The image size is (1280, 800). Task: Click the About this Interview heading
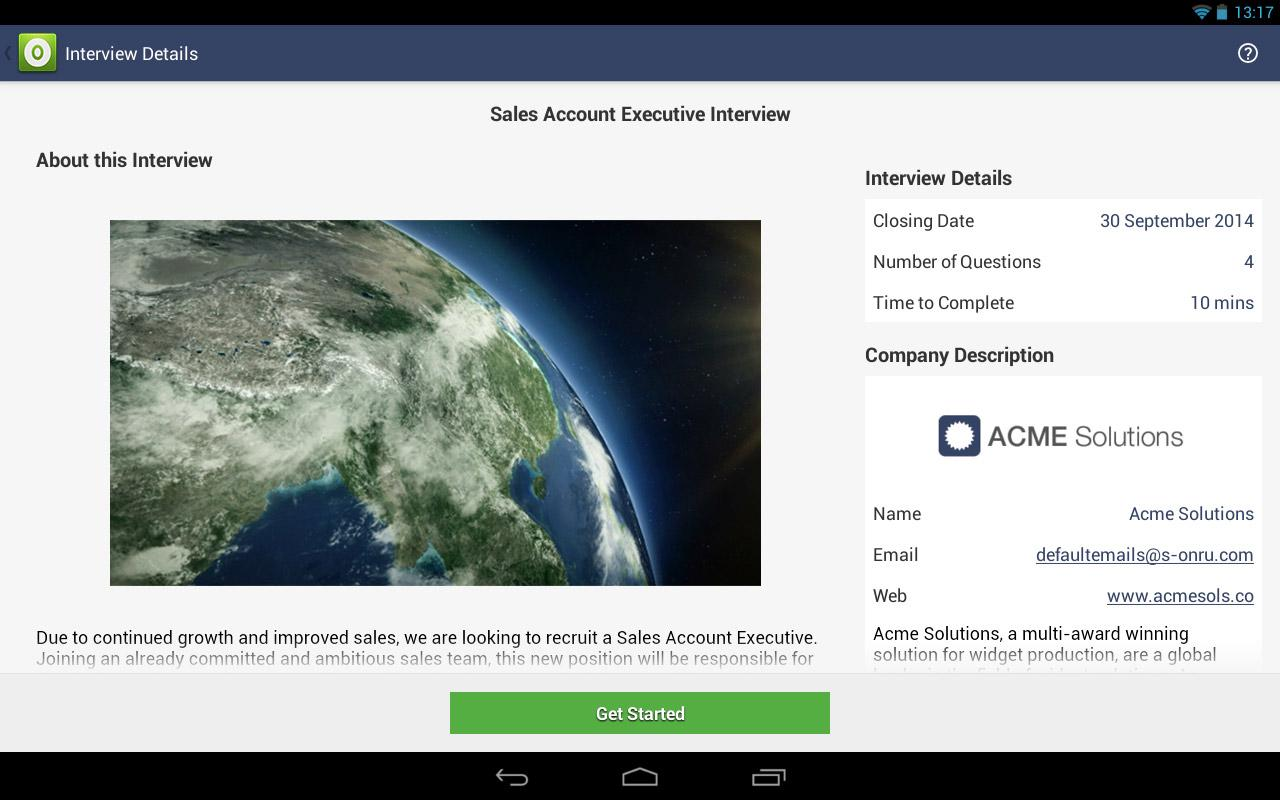tap(124, 160)
